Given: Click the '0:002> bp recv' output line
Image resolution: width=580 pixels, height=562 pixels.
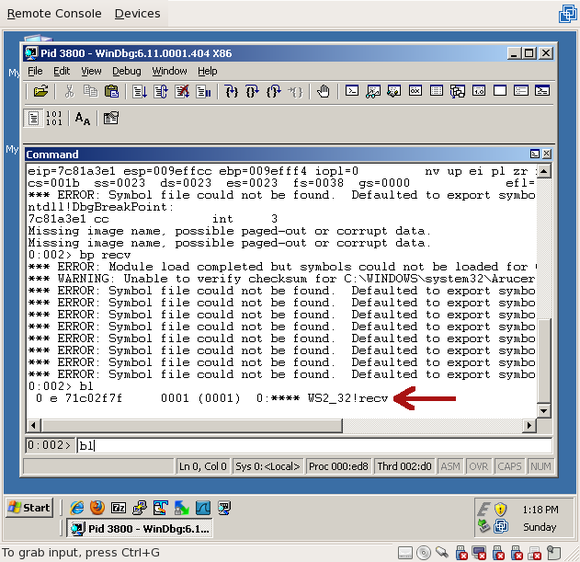Looking at the screenshot, I should tap(80, 255).
